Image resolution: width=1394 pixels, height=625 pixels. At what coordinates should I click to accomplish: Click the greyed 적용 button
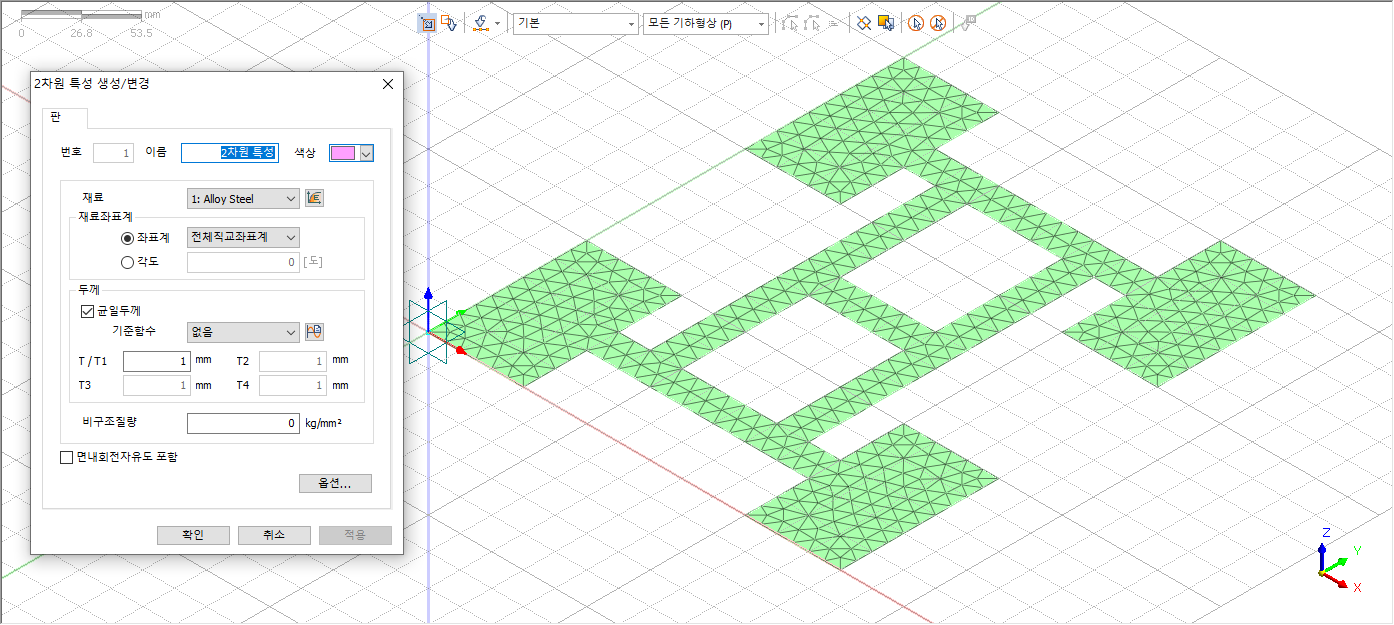tap(355, 536)
